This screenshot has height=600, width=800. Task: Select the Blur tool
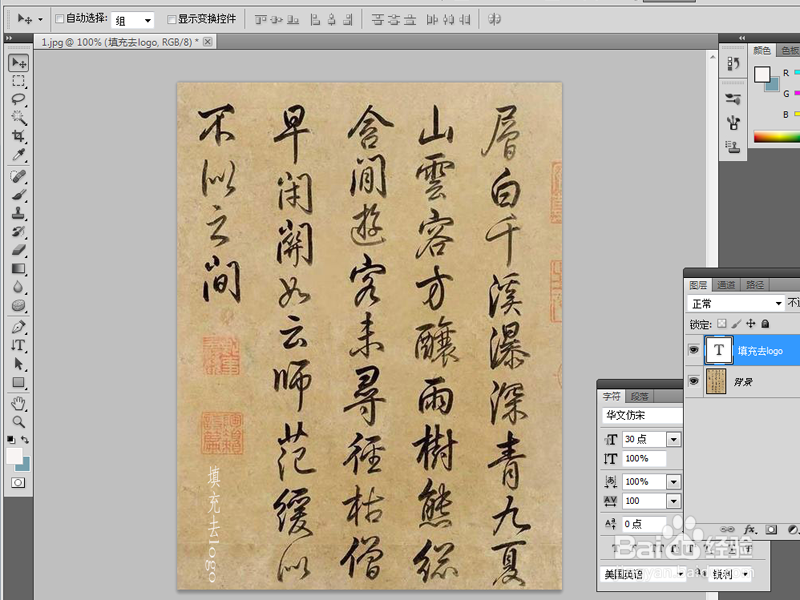coord(18,287)
